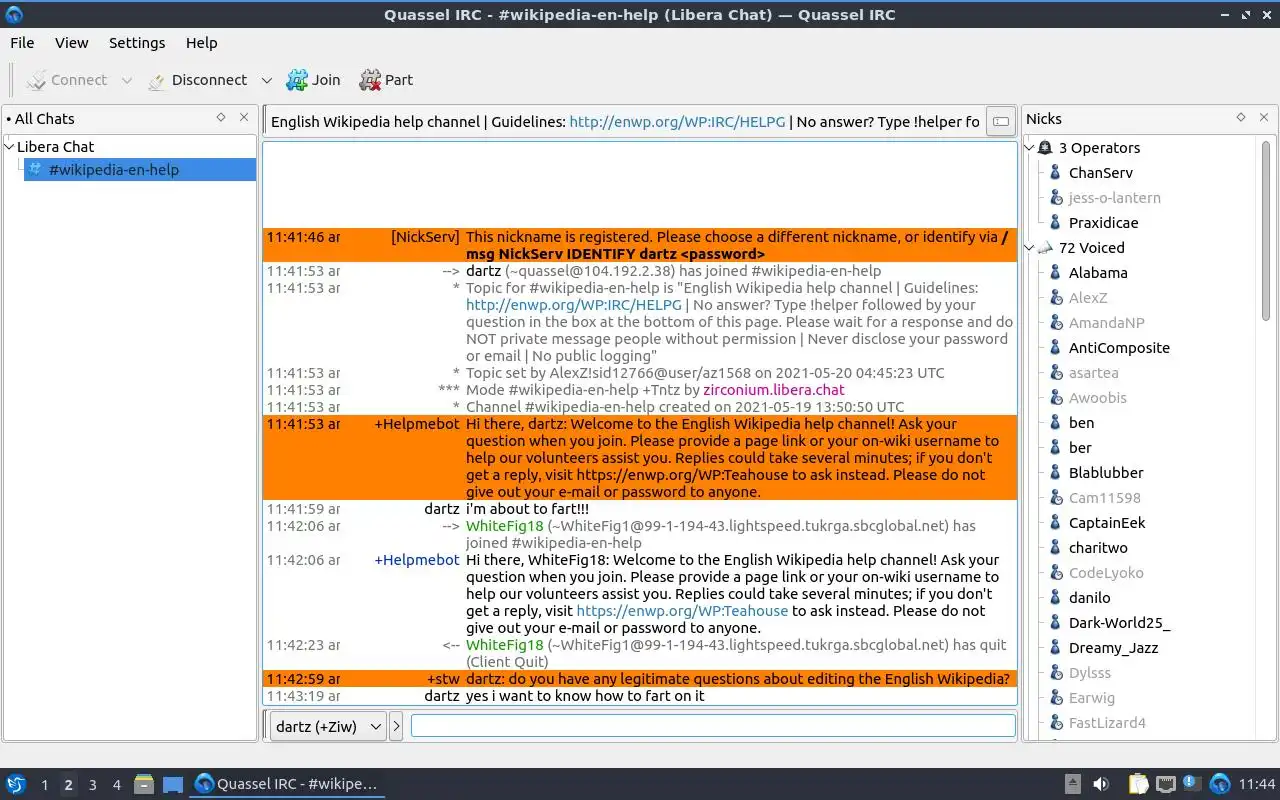Select charitwo in the nick list

pos(1098,548)
